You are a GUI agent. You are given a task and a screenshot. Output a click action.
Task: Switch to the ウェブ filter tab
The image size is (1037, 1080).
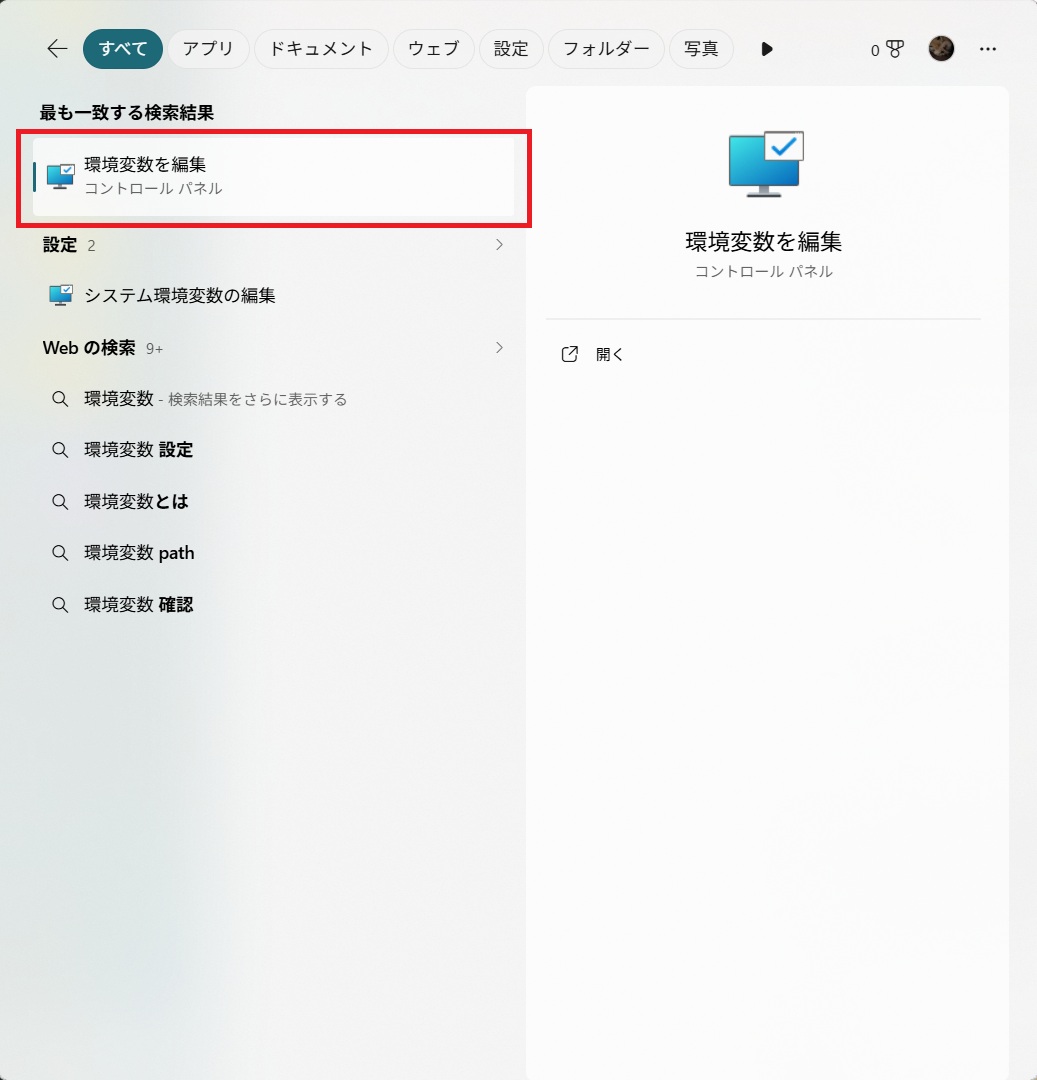[x=433, y=49]
